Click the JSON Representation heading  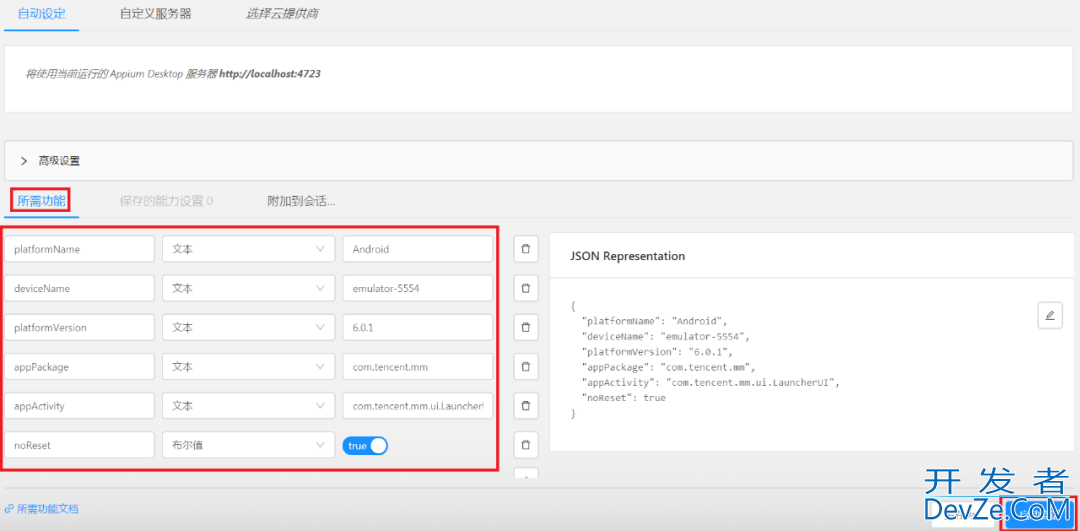pos(627,256)
